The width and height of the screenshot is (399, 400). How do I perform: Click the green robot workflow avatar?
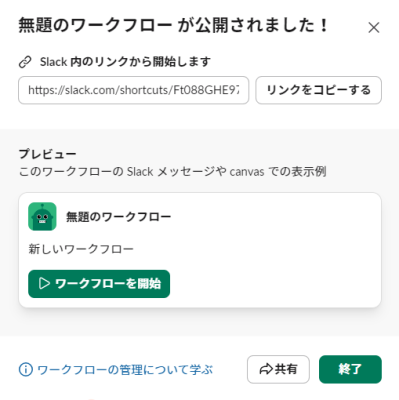[x=42, y=216]
